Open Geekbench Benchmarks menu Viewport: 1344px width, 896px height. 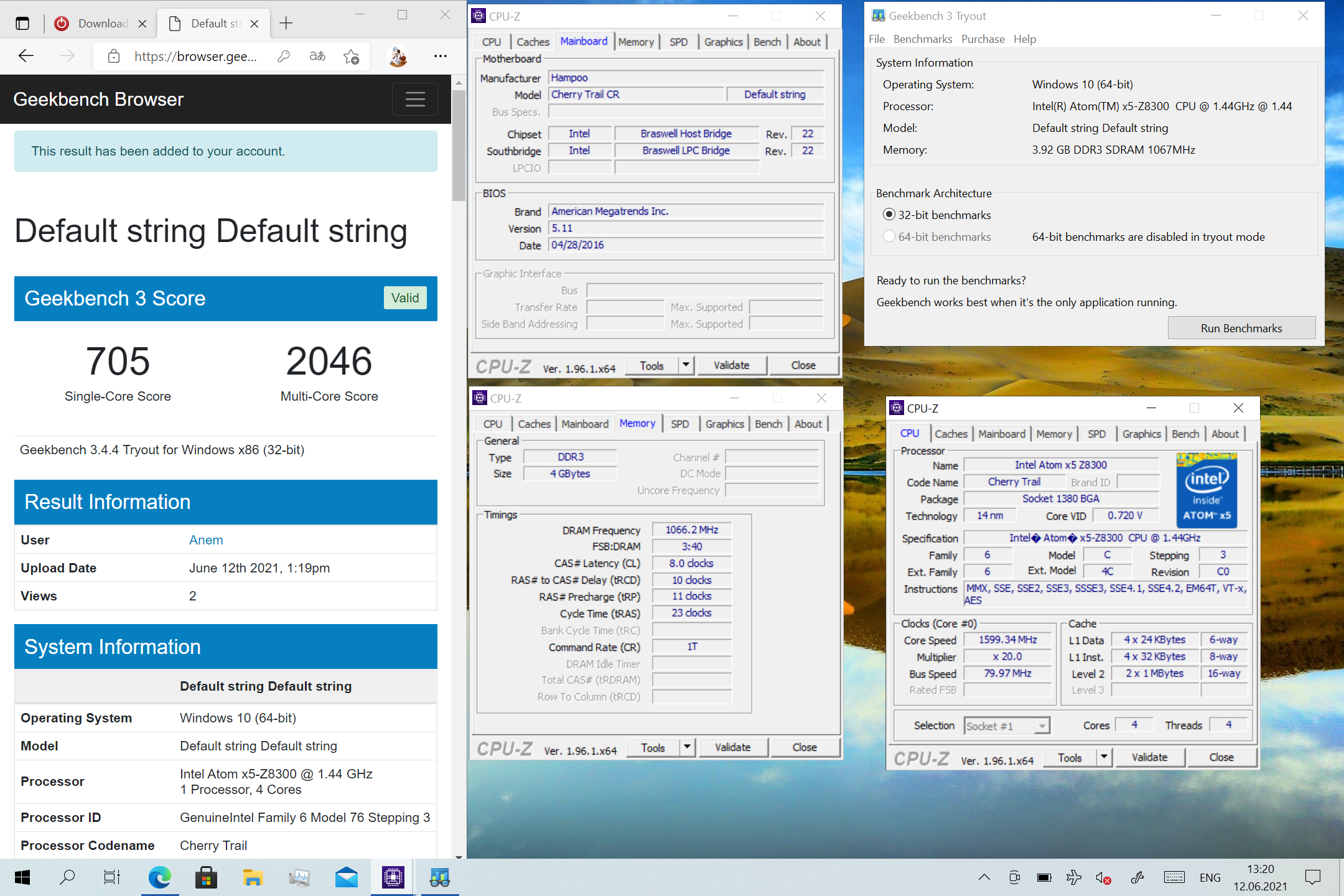(923, 39)
